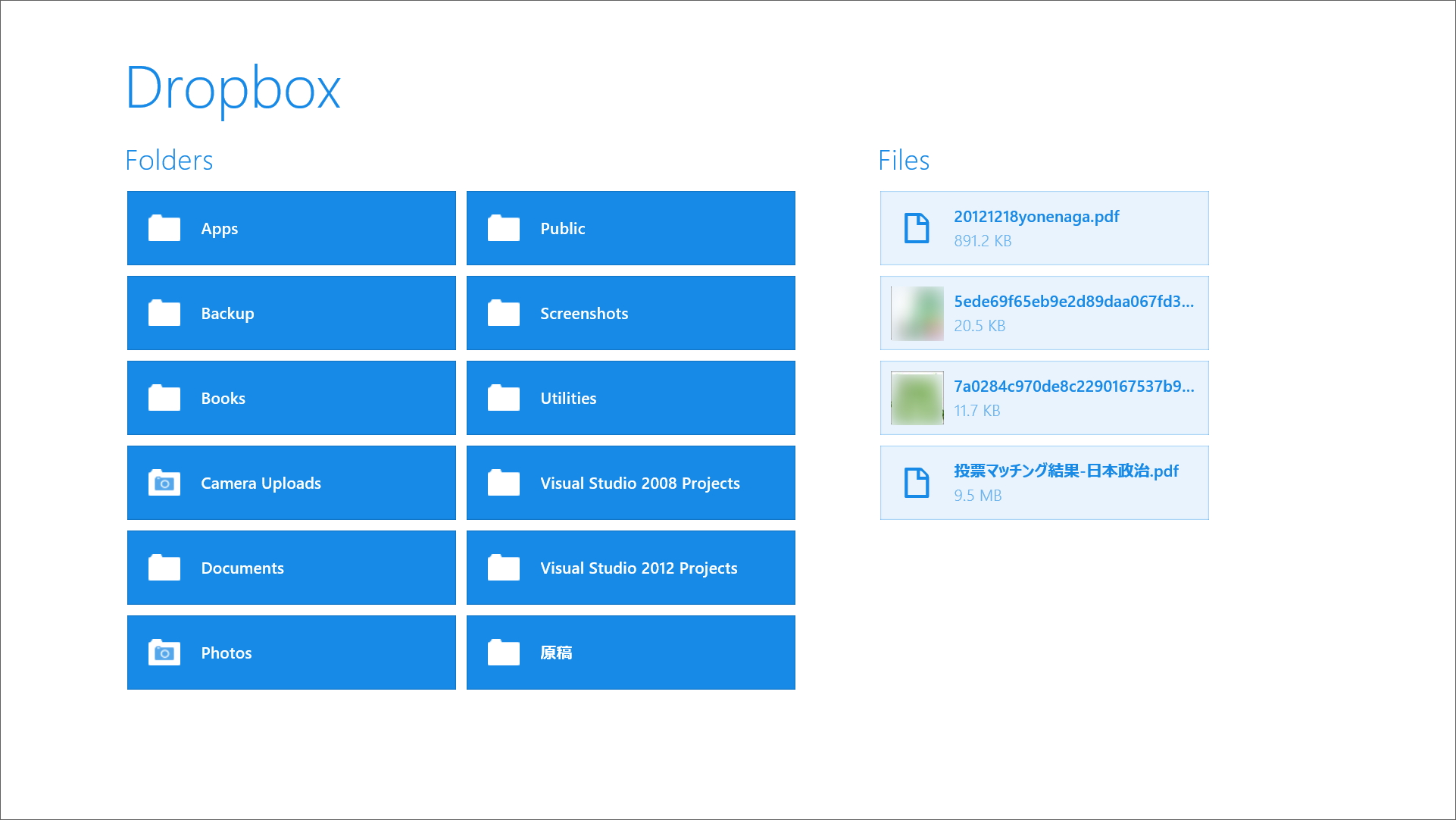The image size is (1456, 820).
Task: Open the Visual Studio 2012 Projects folder
Action: 630,567
